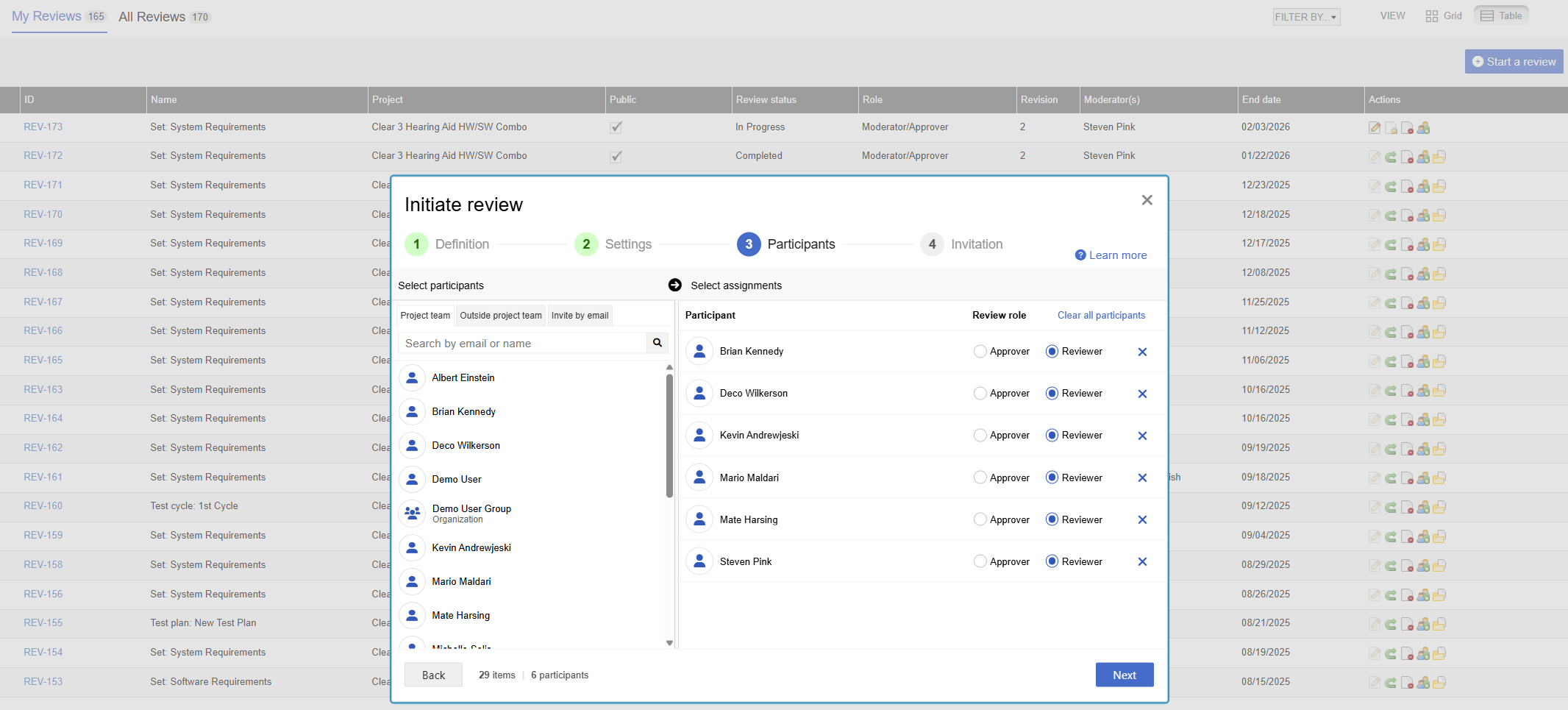Remove Mate Harsing from assigned participants
1568x710 pixels.
(1142, 519)
